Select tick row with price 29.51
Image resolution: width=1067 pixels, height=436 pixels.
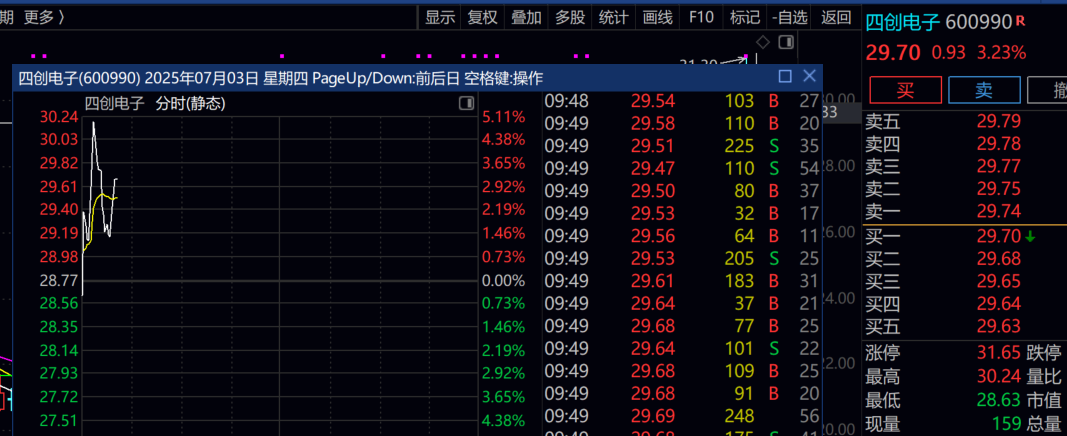coord(682,146)
